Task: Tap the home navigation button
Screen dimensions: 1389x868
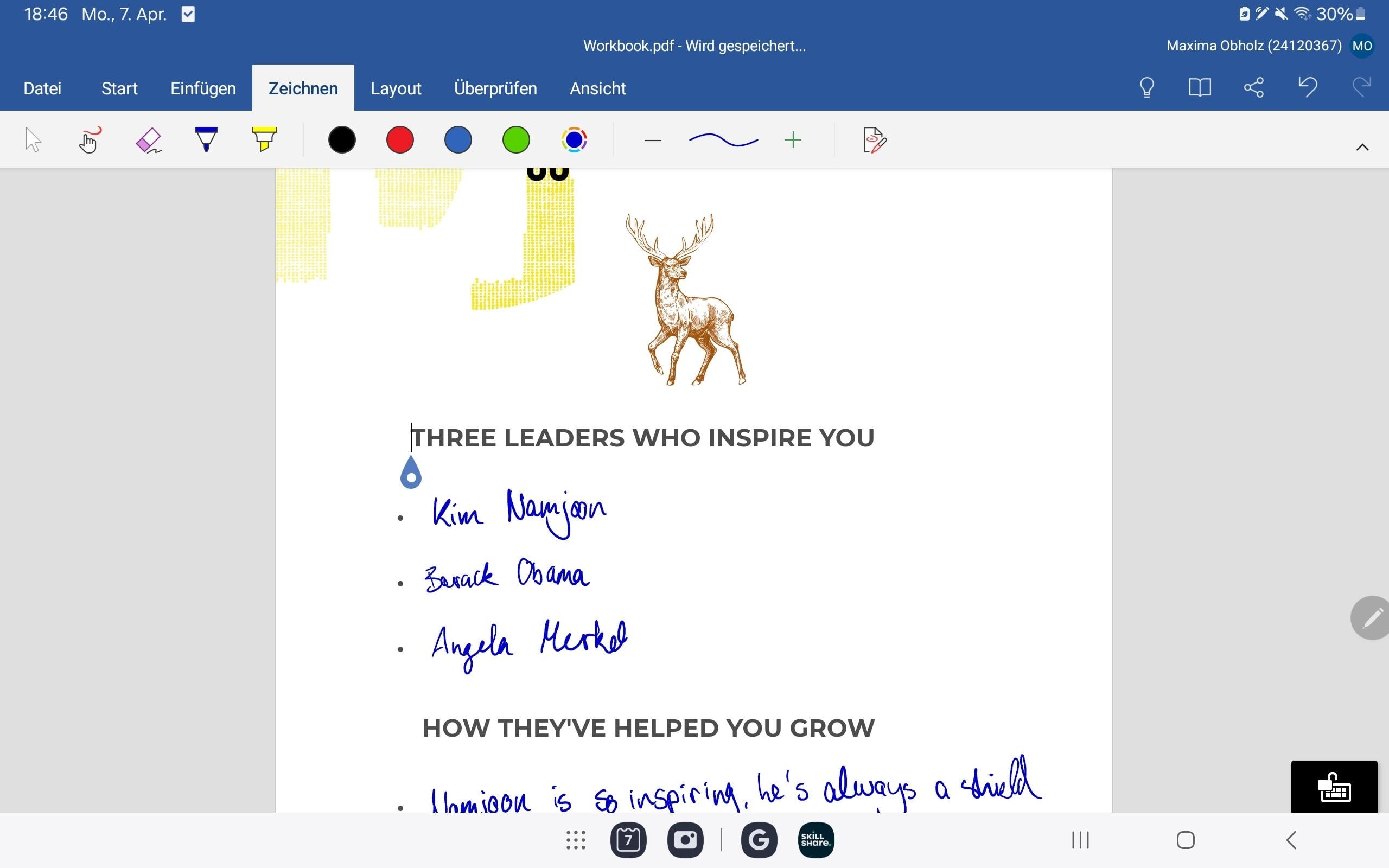Action: point(1186,840)
